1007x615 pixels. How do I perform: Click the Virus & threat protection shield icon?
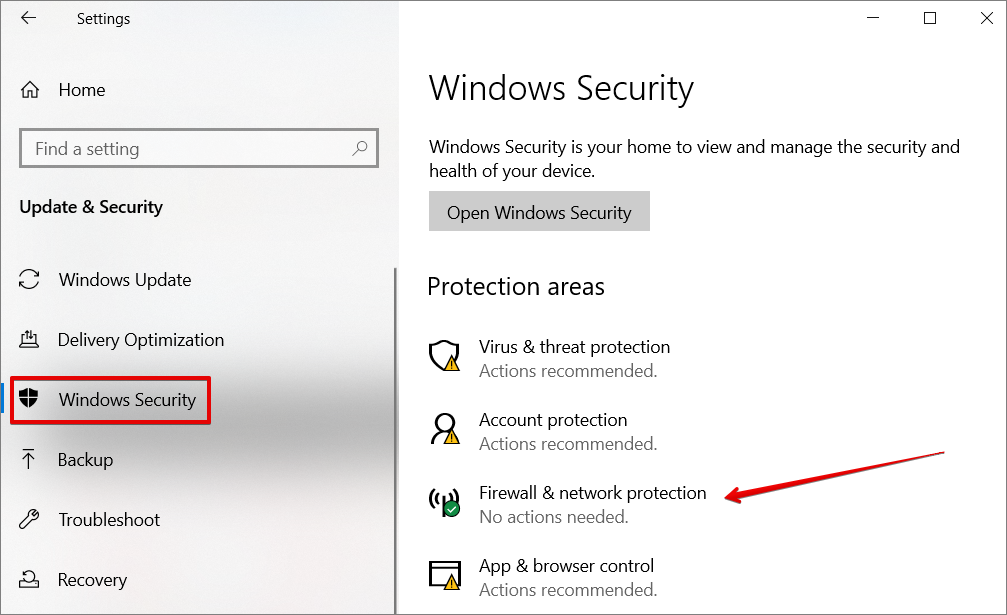click(443, 356)
